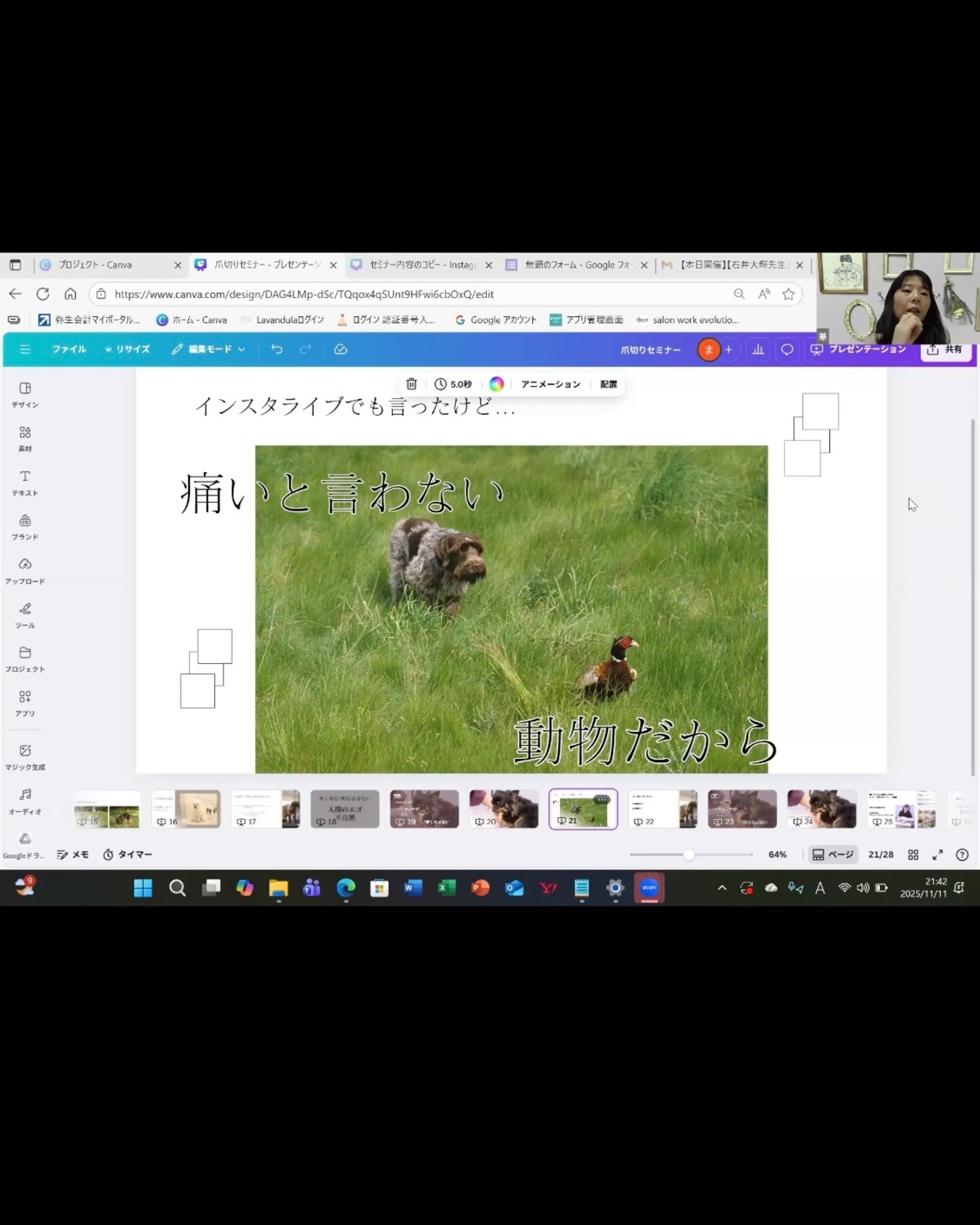Image resolution: width=980 pixels, height=1225 pixels.
Task: Open the comments speech bubble icon
Action: [x=786, y=350]
